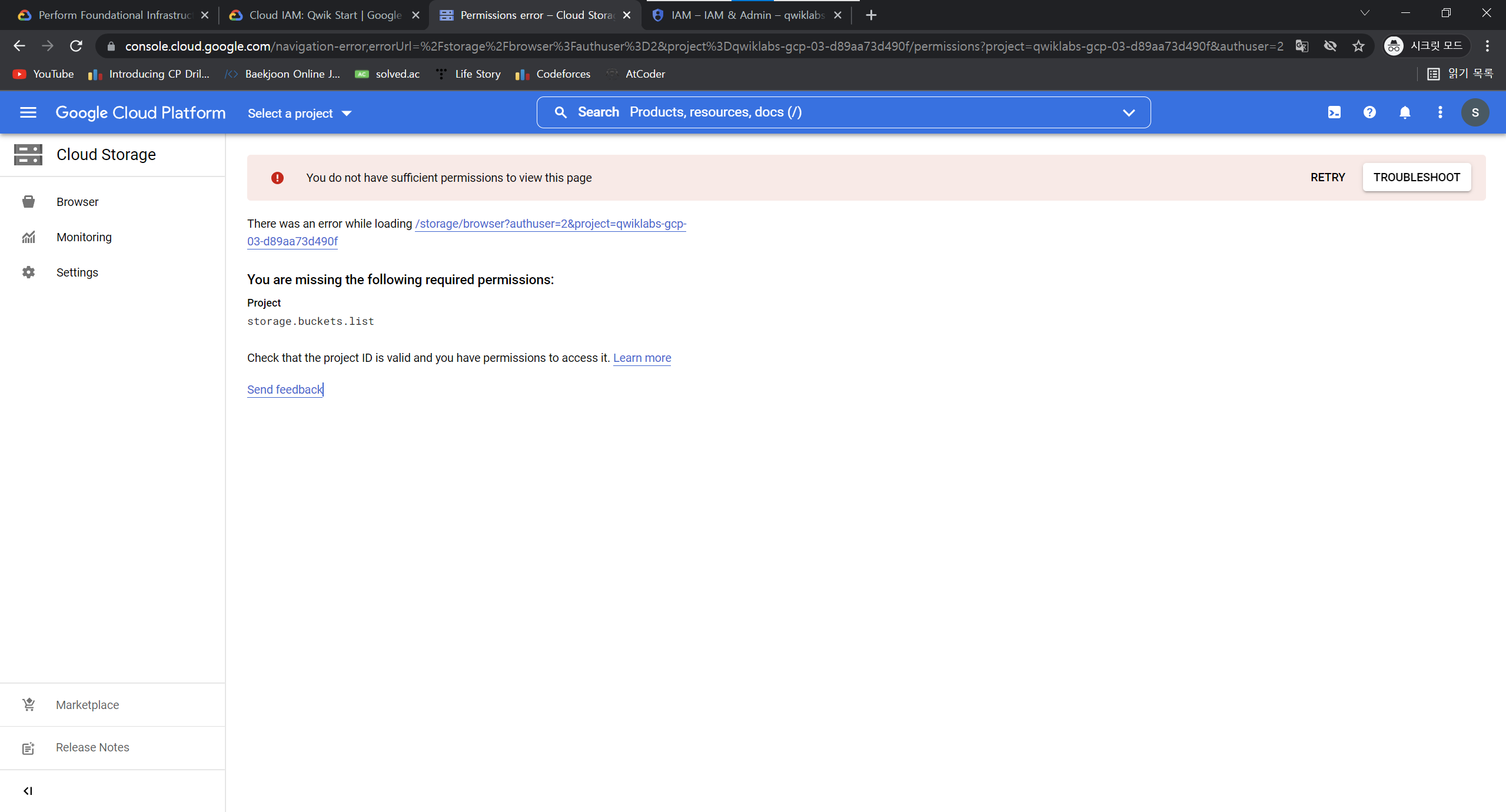Collapse the left sidebar panel

[28, 791]
